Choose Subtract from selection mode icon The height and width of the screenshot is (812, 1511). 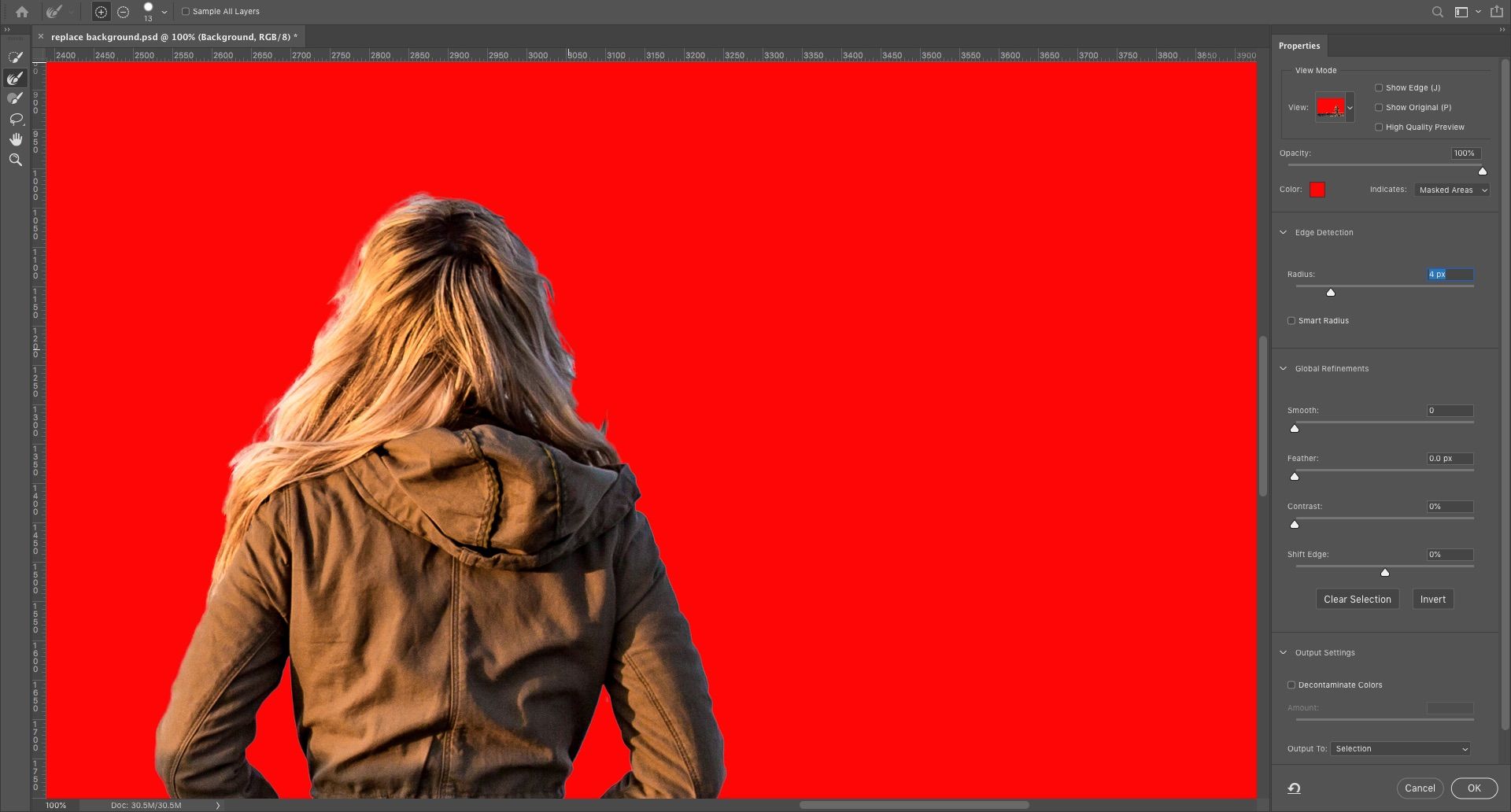(x=123, y=12)
